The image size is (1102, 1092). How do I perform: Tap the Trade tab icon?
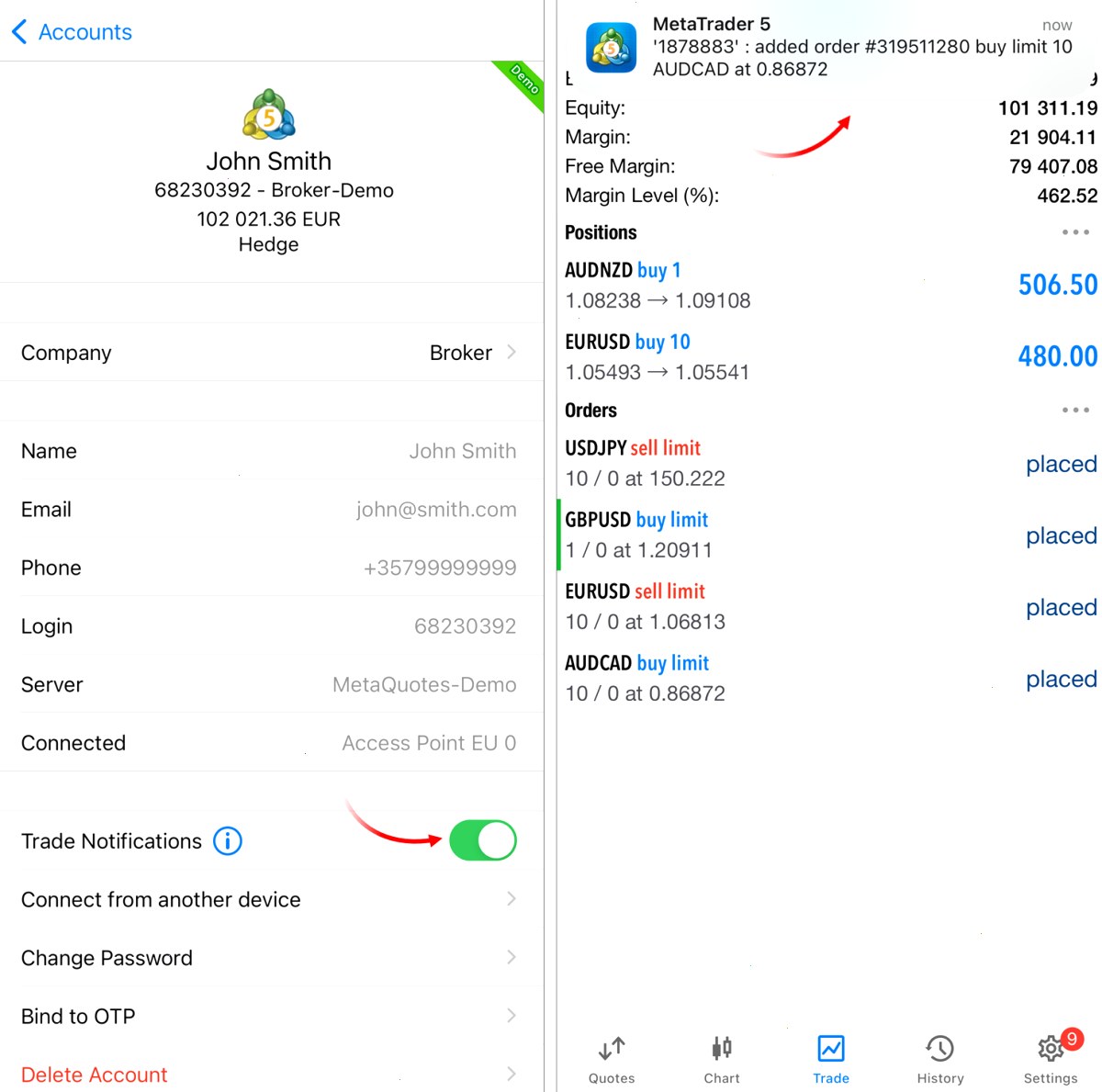pos(831,1048)
